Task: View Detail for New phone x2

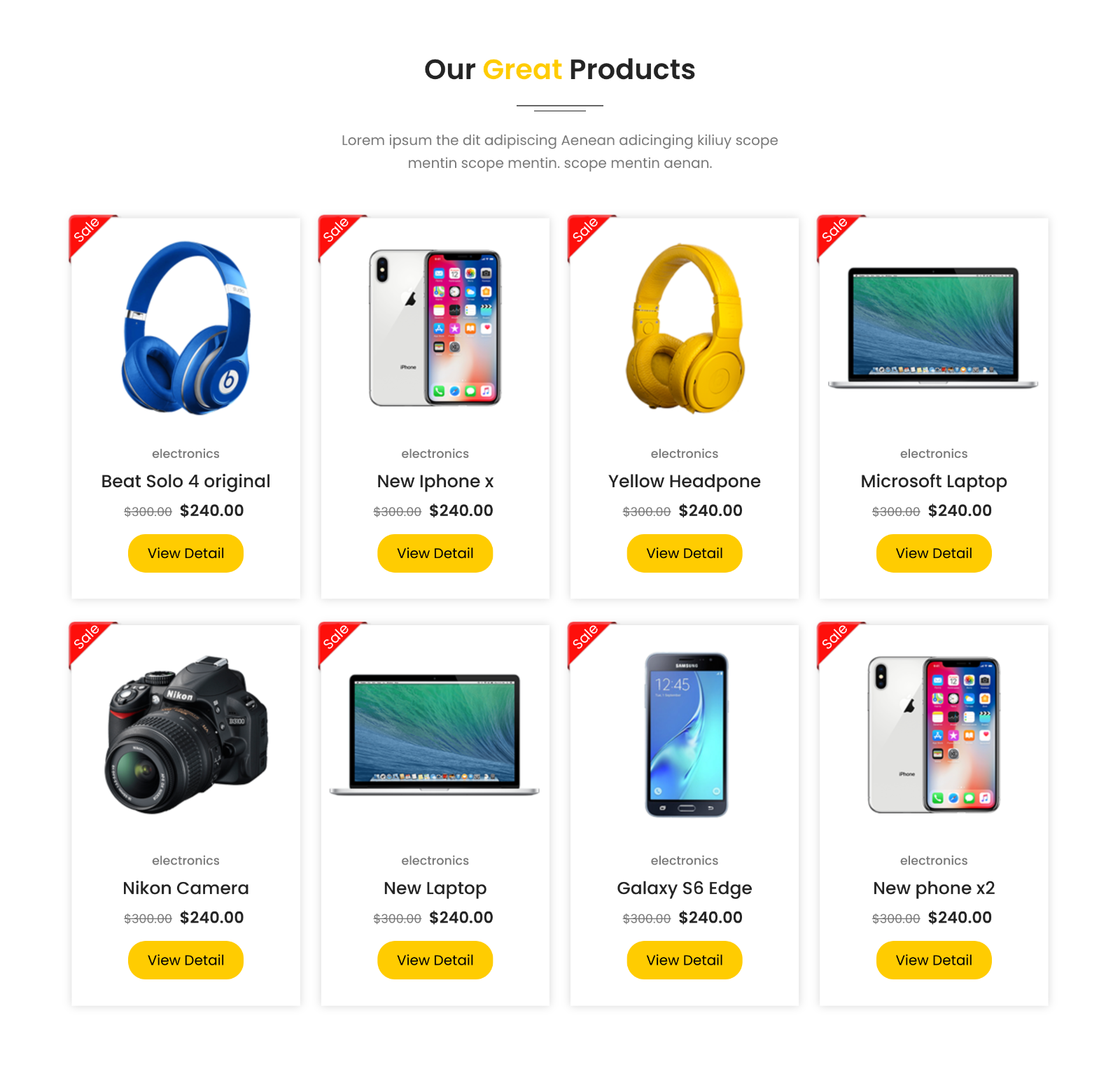Action: pyautogui.click(x=934, y=960)
